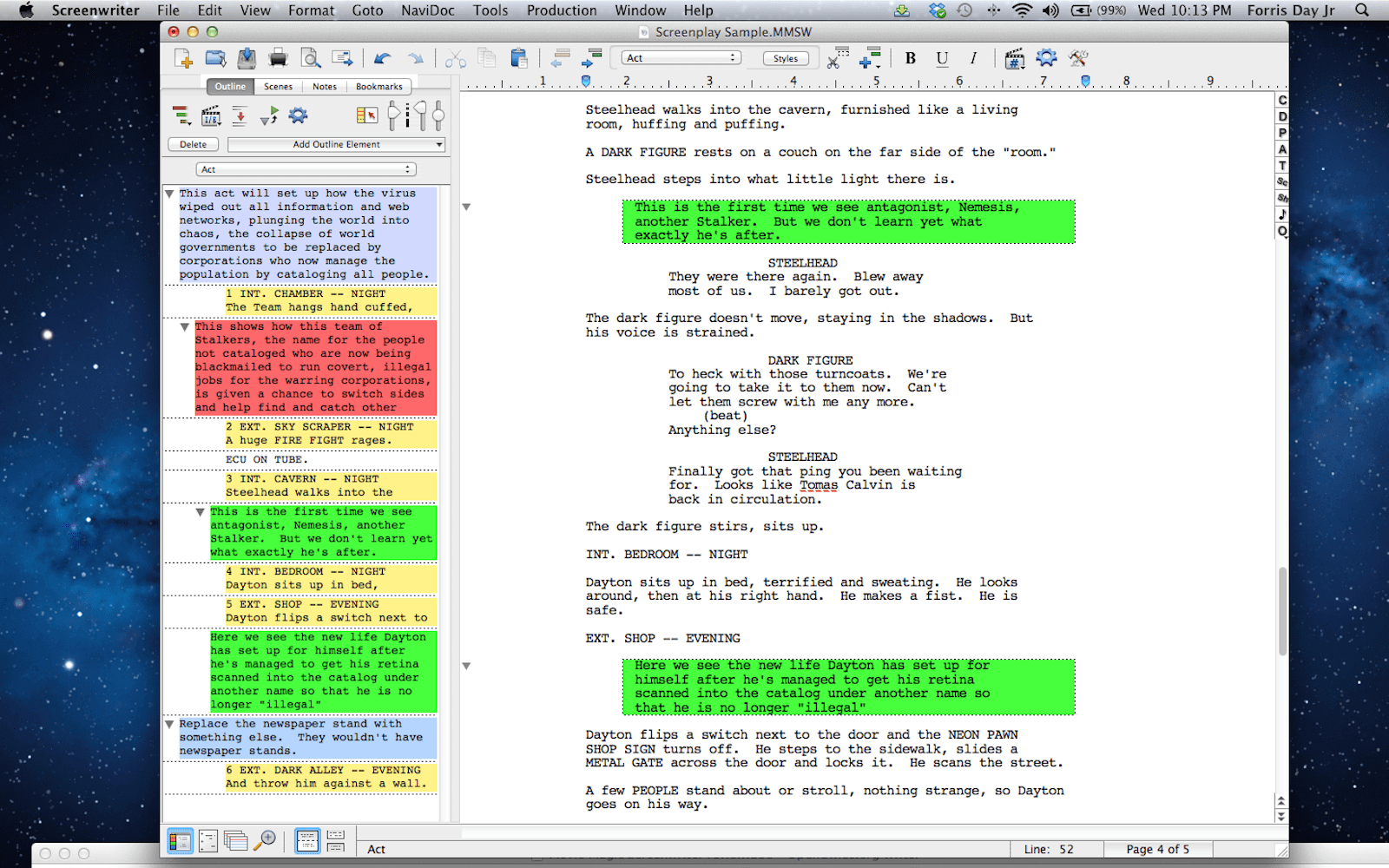Enable Underline formatting
The height and width of the screenshot is (868, 1389).
(942, 58)
